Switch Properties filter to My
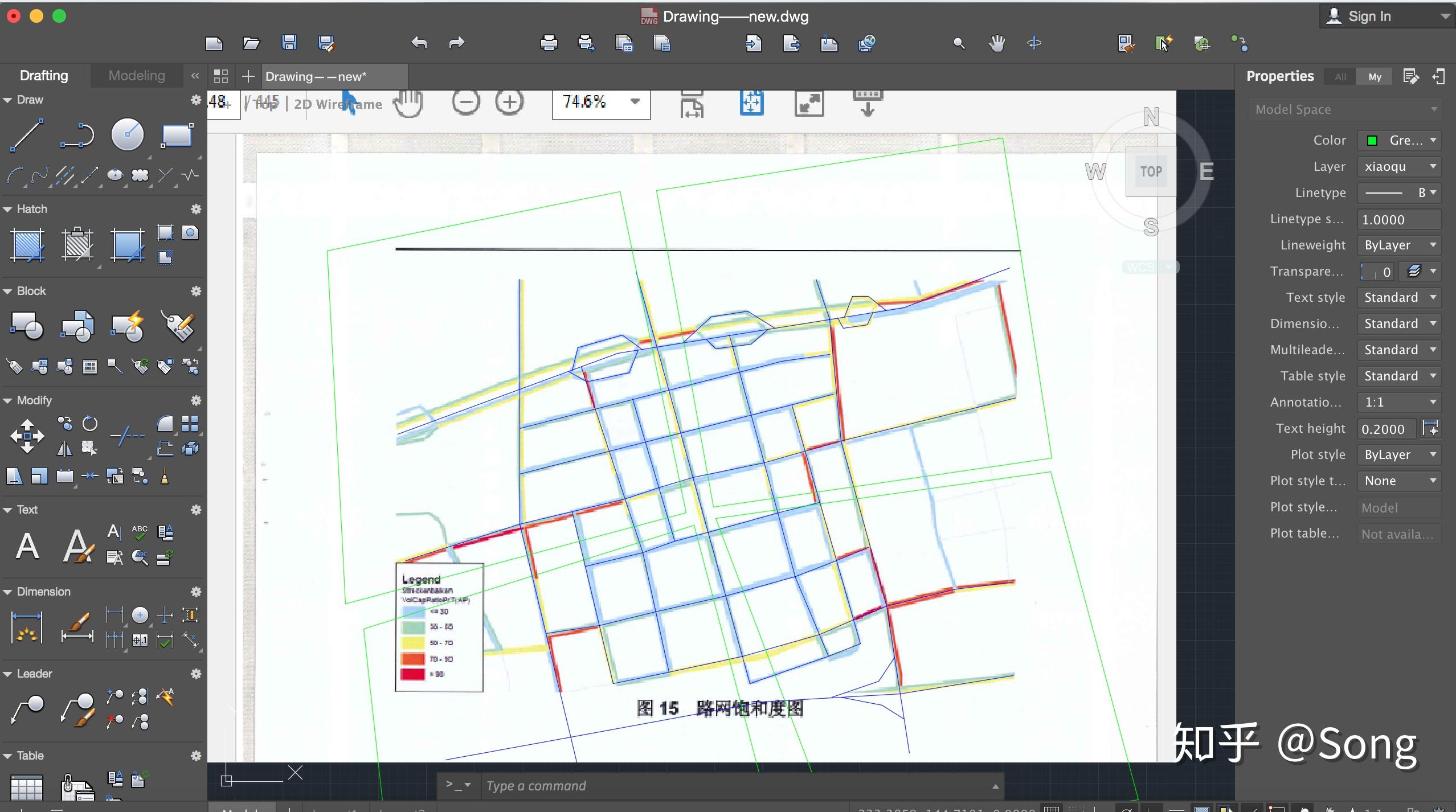 [x=1375, y=77]
